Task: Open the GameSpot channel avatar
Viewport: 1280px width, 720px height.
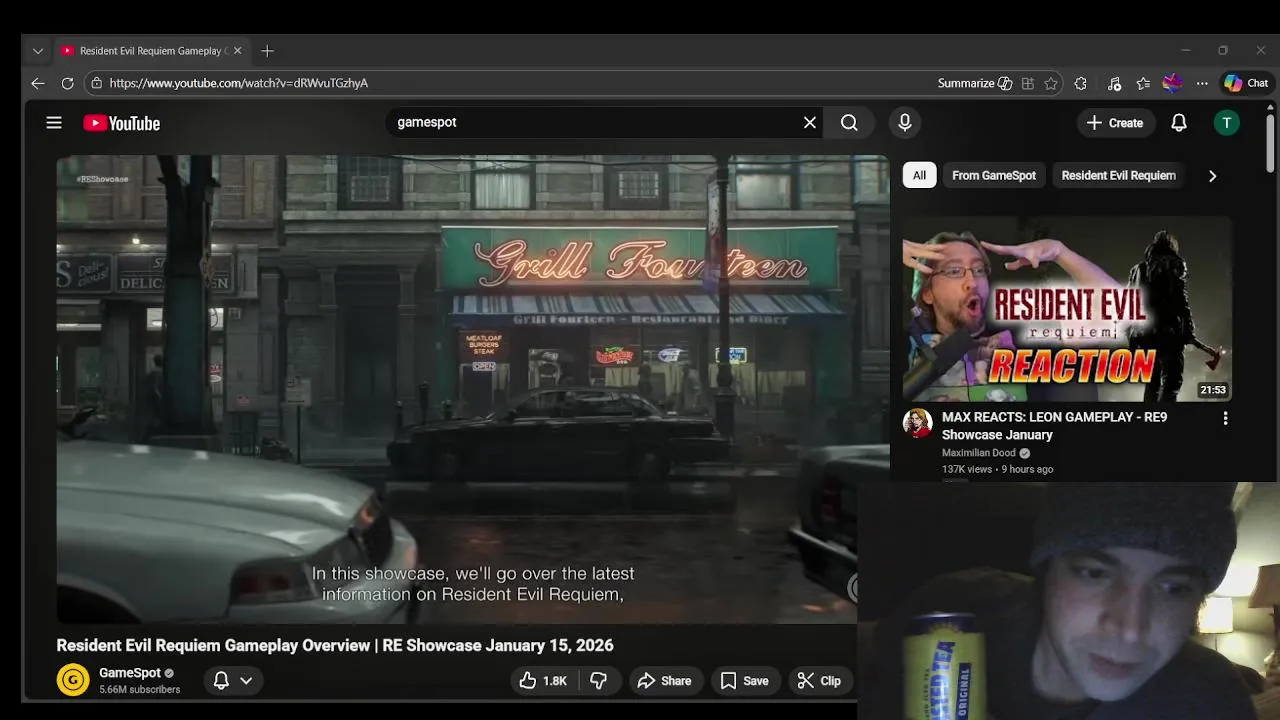Action: coord(72,680)
